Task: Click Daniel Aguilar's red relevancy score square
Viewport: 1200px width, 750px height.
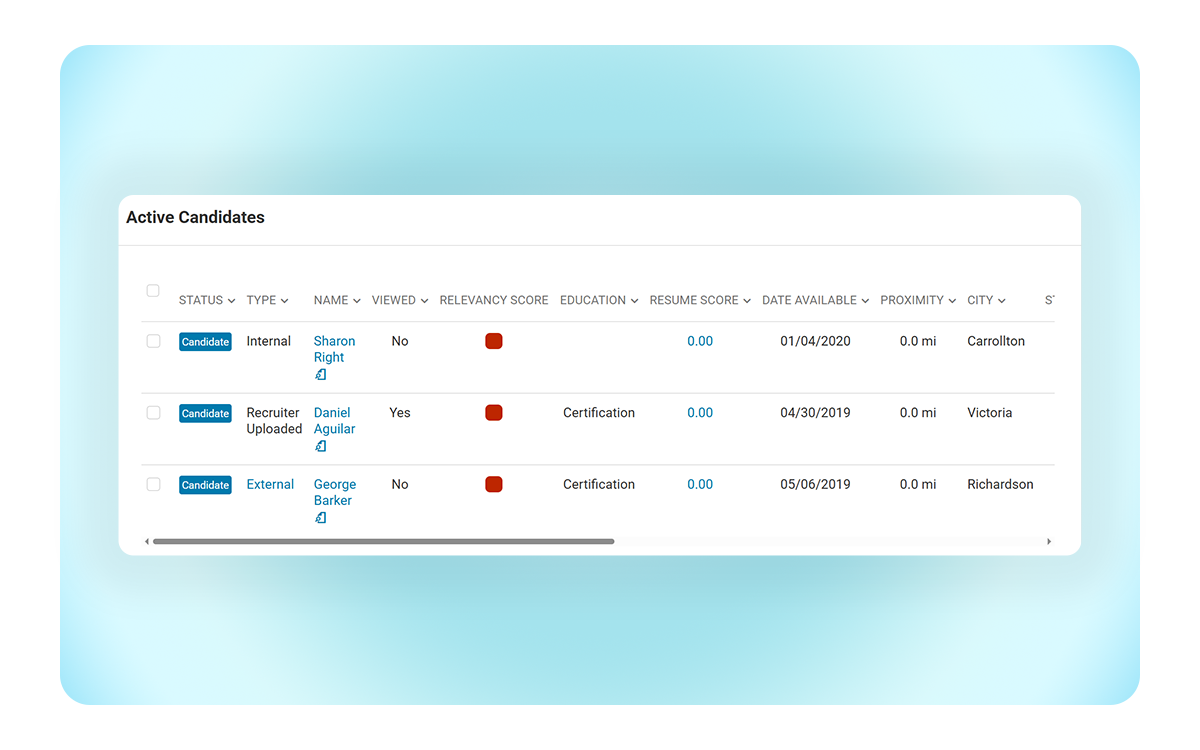Action: [x=493, y=413]
